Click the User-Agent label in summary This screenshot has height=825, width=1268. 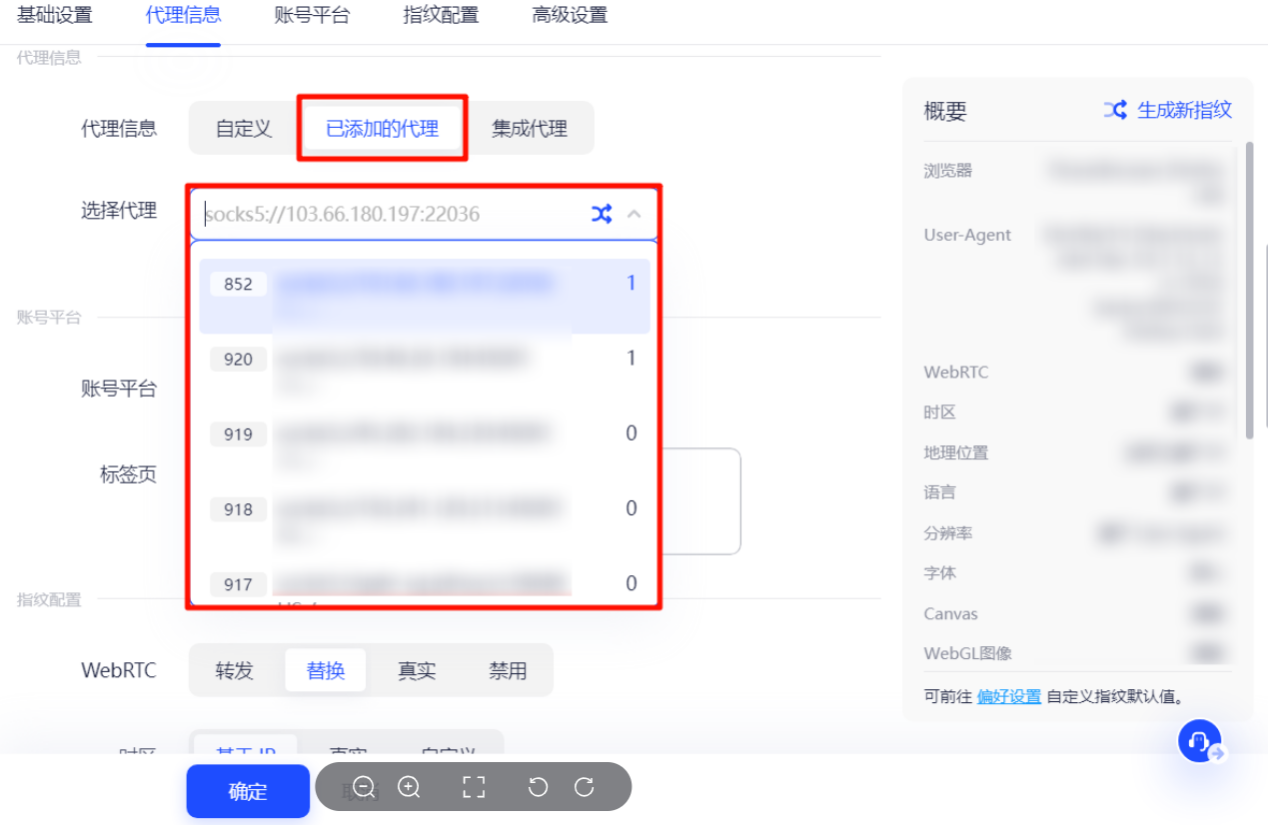click(967, 235)
